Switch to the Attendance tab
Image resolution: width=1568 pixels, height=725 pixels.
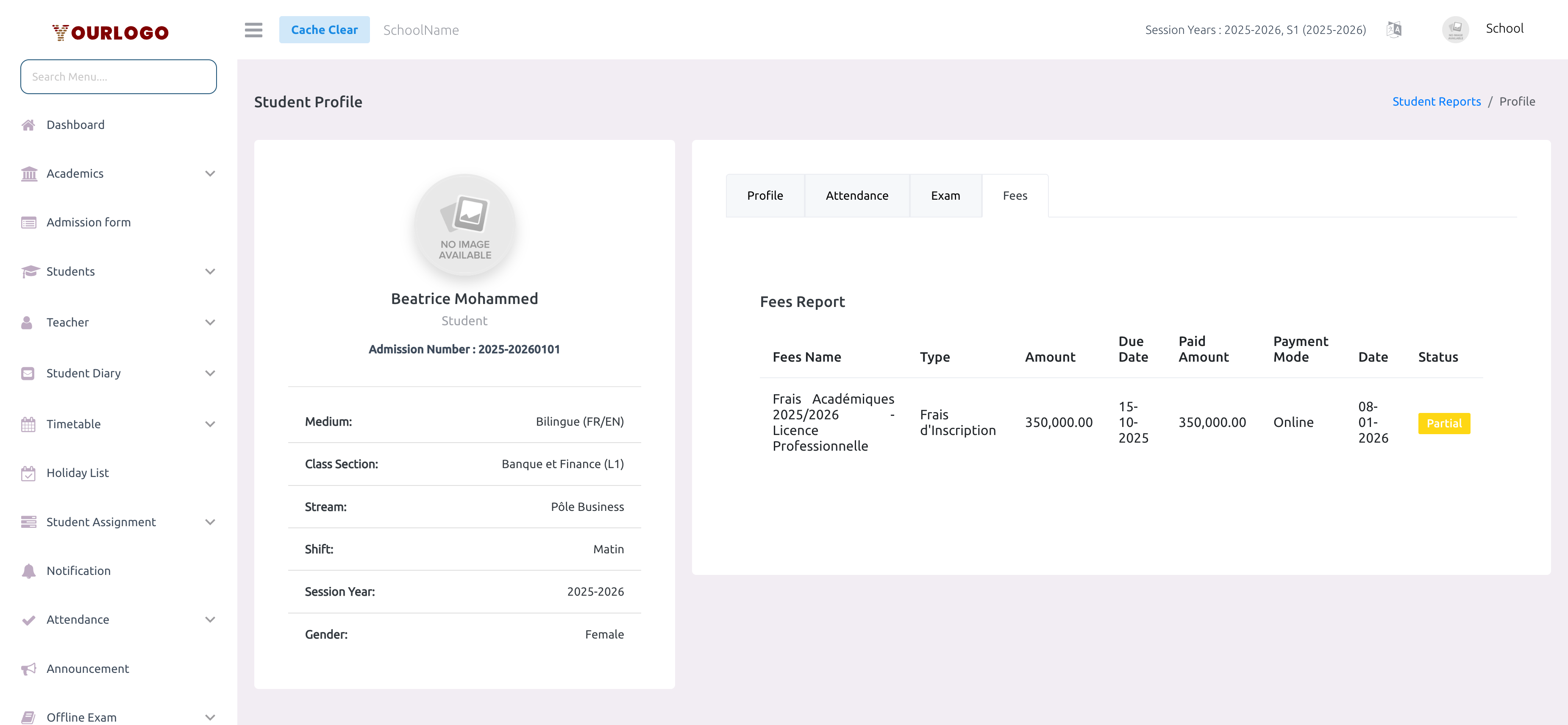click(857, 195)
